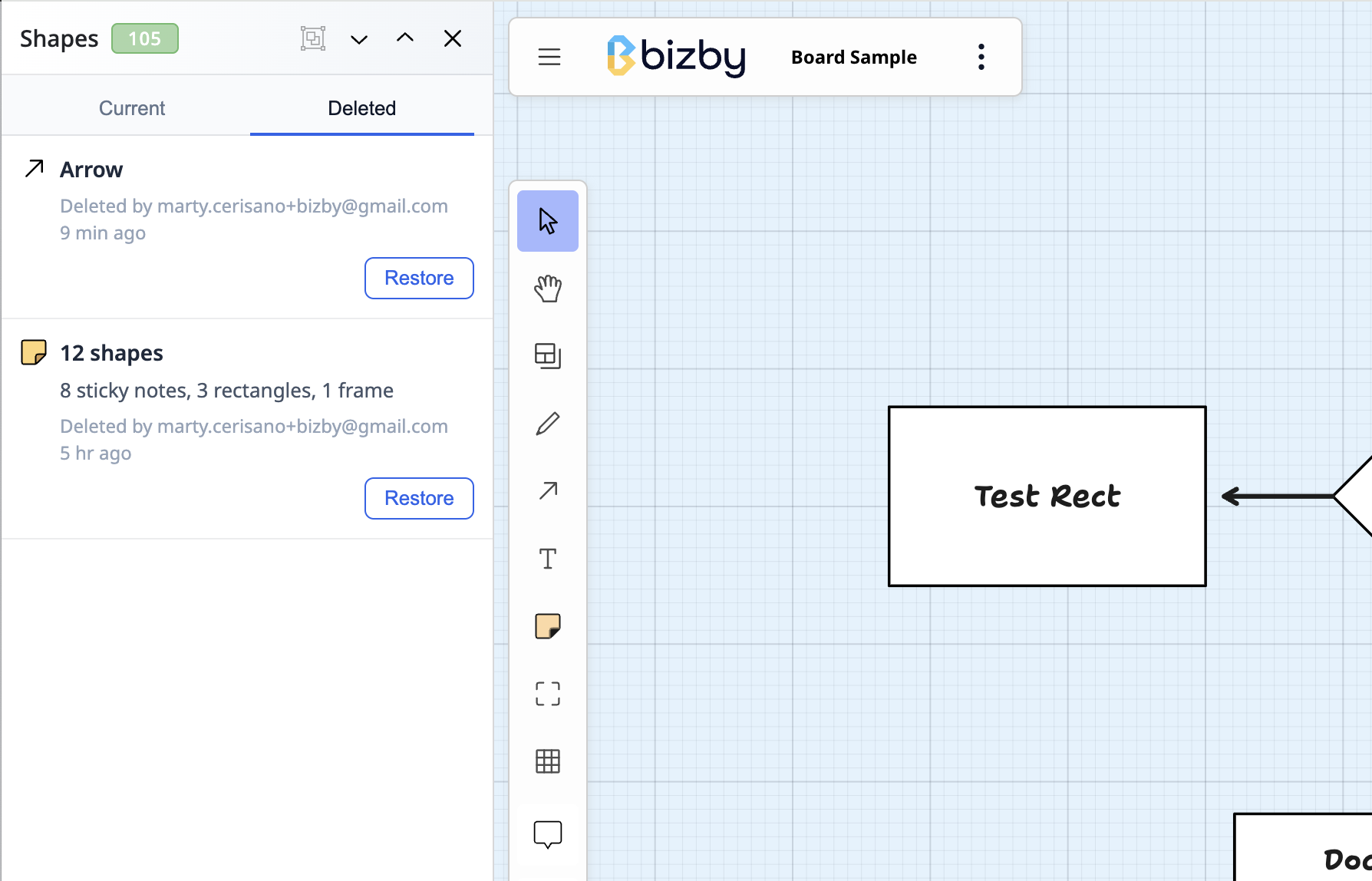
Task: Restore the deleted Arrow
Action: tap(419, 278)
